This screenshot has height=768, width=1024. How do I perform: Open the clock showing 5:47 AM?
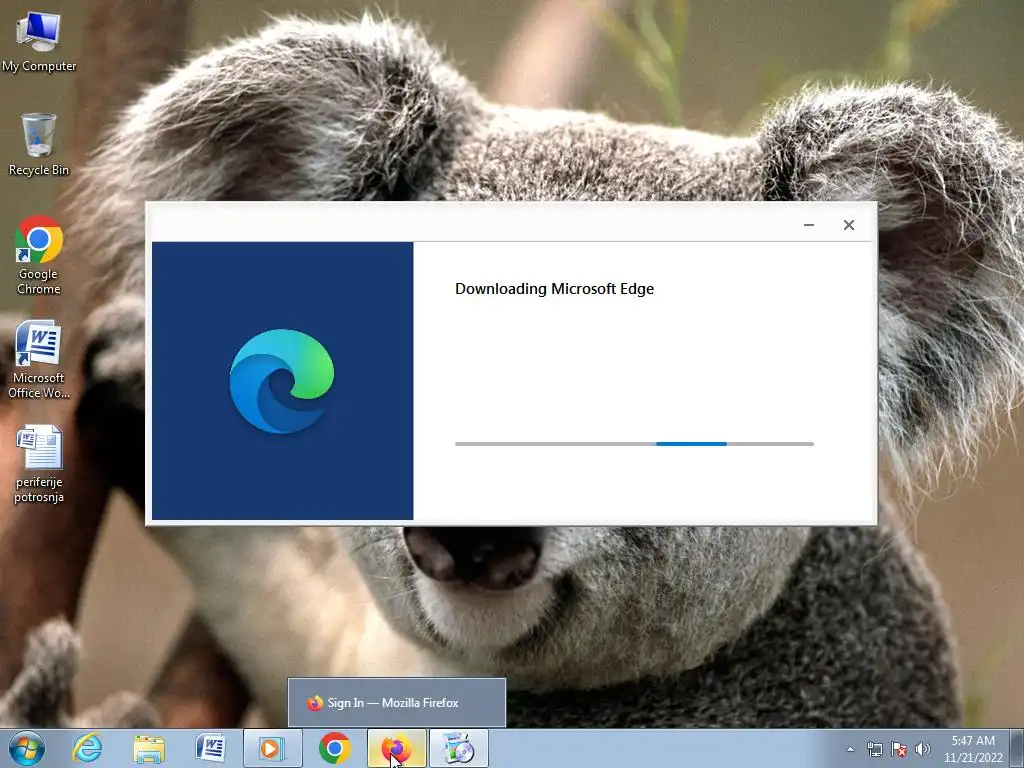coord(973,749)
